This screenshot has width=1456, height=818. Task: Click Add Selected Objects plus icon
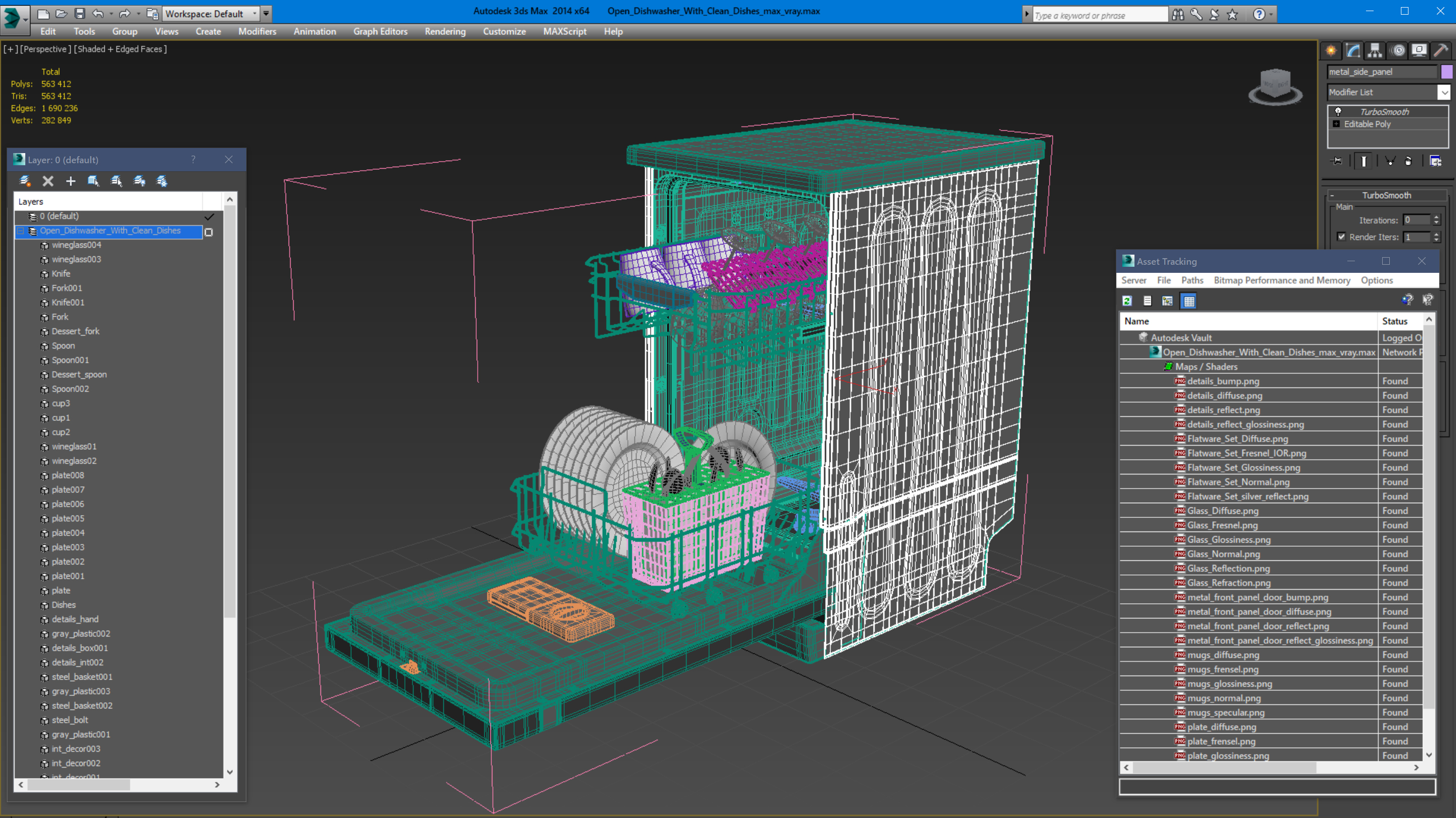click(71, 181)
